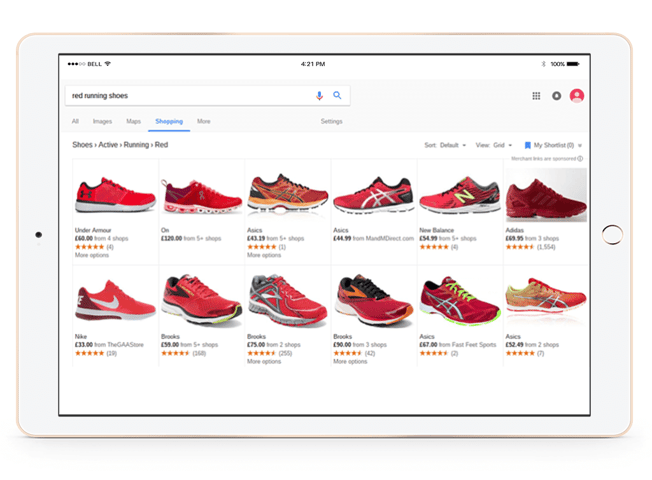Viewport: 652px width, 480px height.
Task: Open the £67.00 Asics shoe image
Action: click(x=460, y=300)
